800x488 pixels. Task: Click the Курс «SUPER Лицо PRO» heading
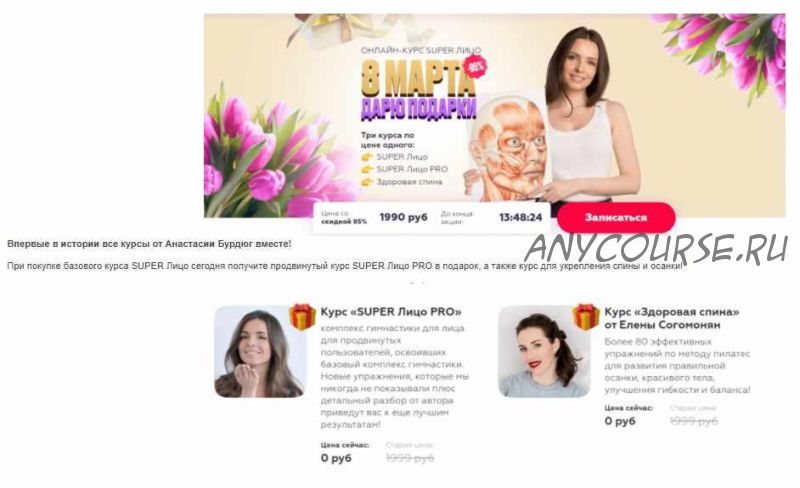[391, 312]
